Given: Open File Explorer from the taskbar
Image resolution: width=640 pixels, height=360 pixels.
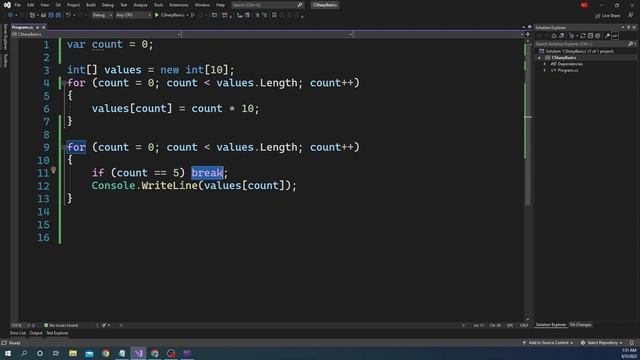Looking at the screenshot, I should click(73, 353).
